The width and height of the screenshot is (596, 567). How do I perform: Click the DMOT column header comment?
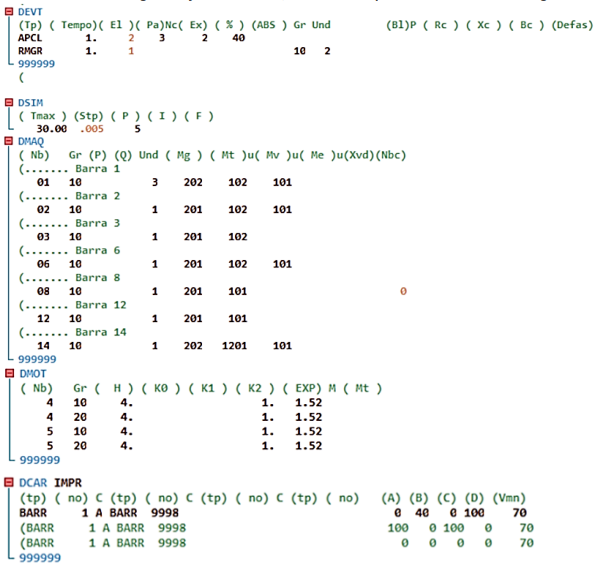[201, 388]
